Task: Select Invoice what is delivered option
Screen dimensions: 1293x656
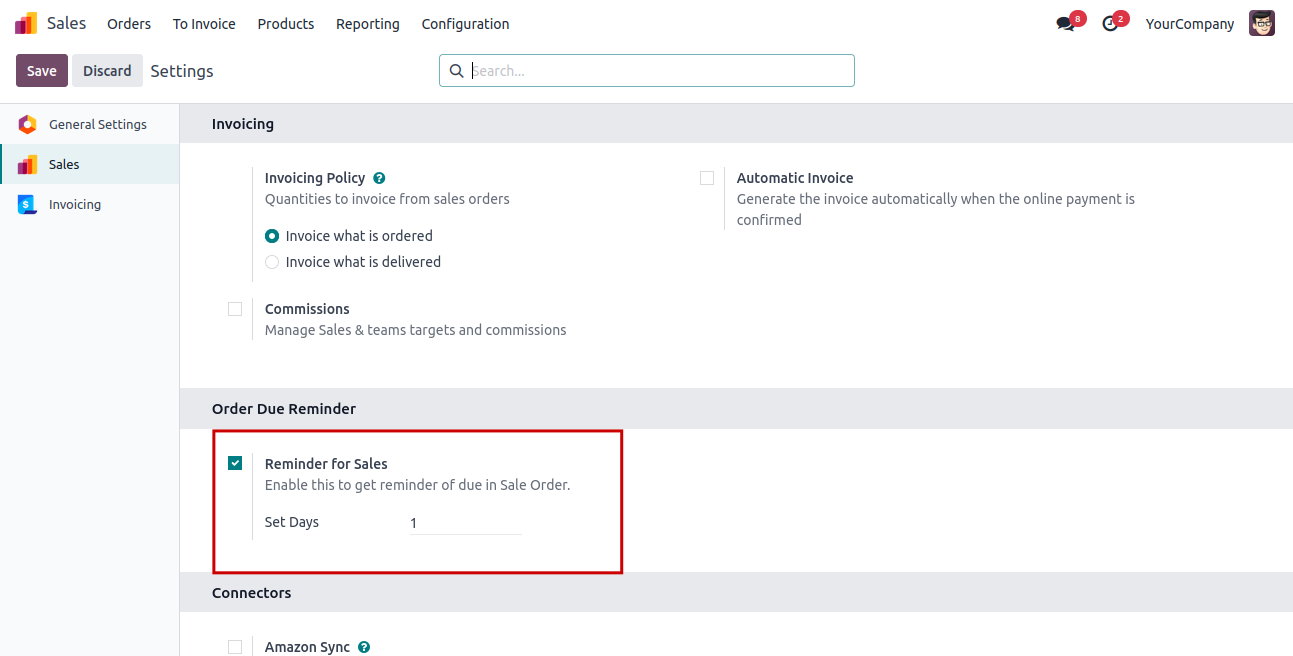Action: coord(272,262)
